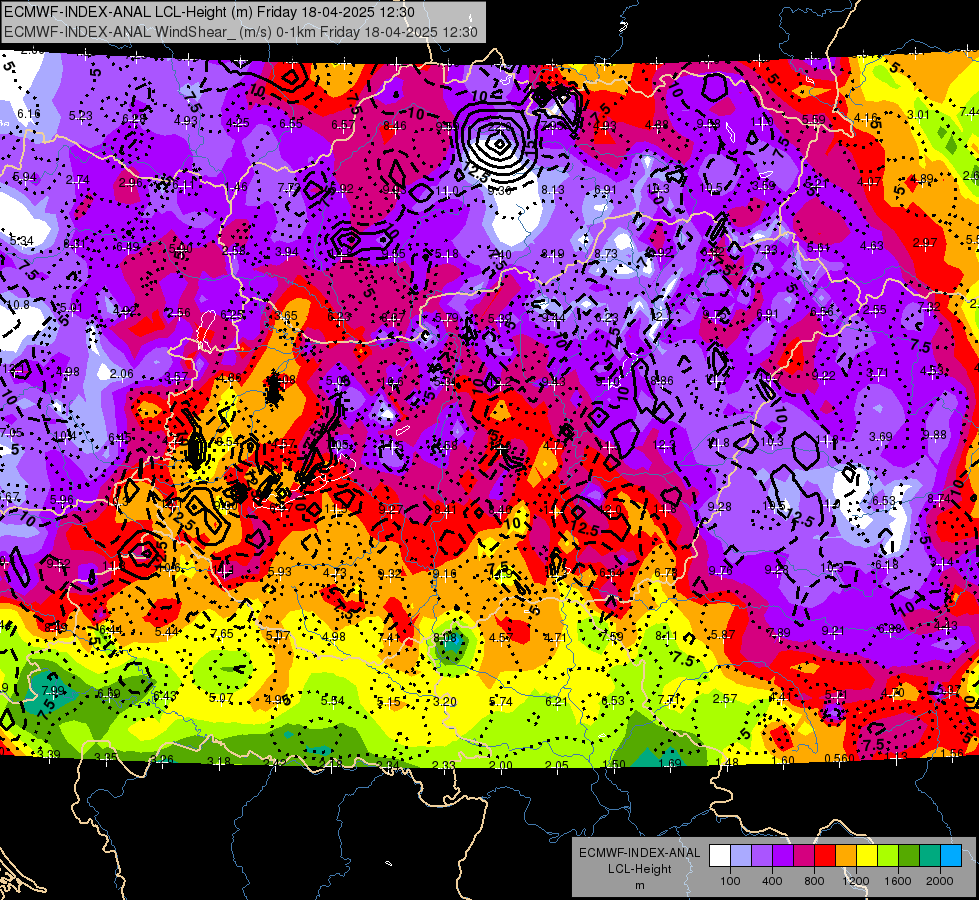
Task: Click the wind shear value 3.20
Action: coord(445,701)
